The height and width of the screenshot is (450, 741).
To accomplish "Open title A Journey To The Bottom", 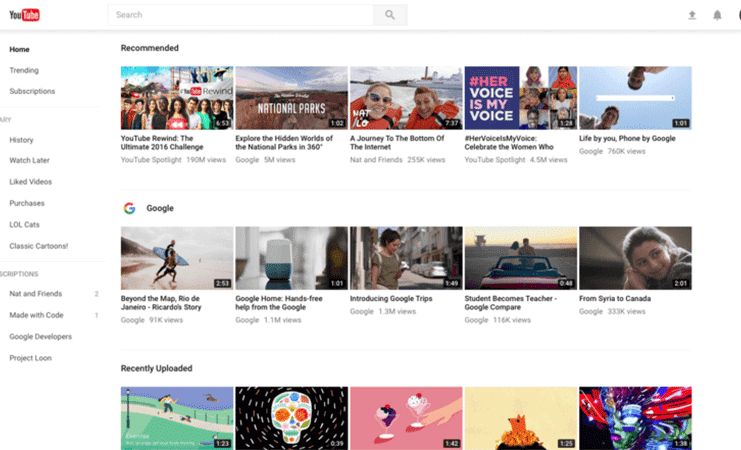I will point(397,143).
